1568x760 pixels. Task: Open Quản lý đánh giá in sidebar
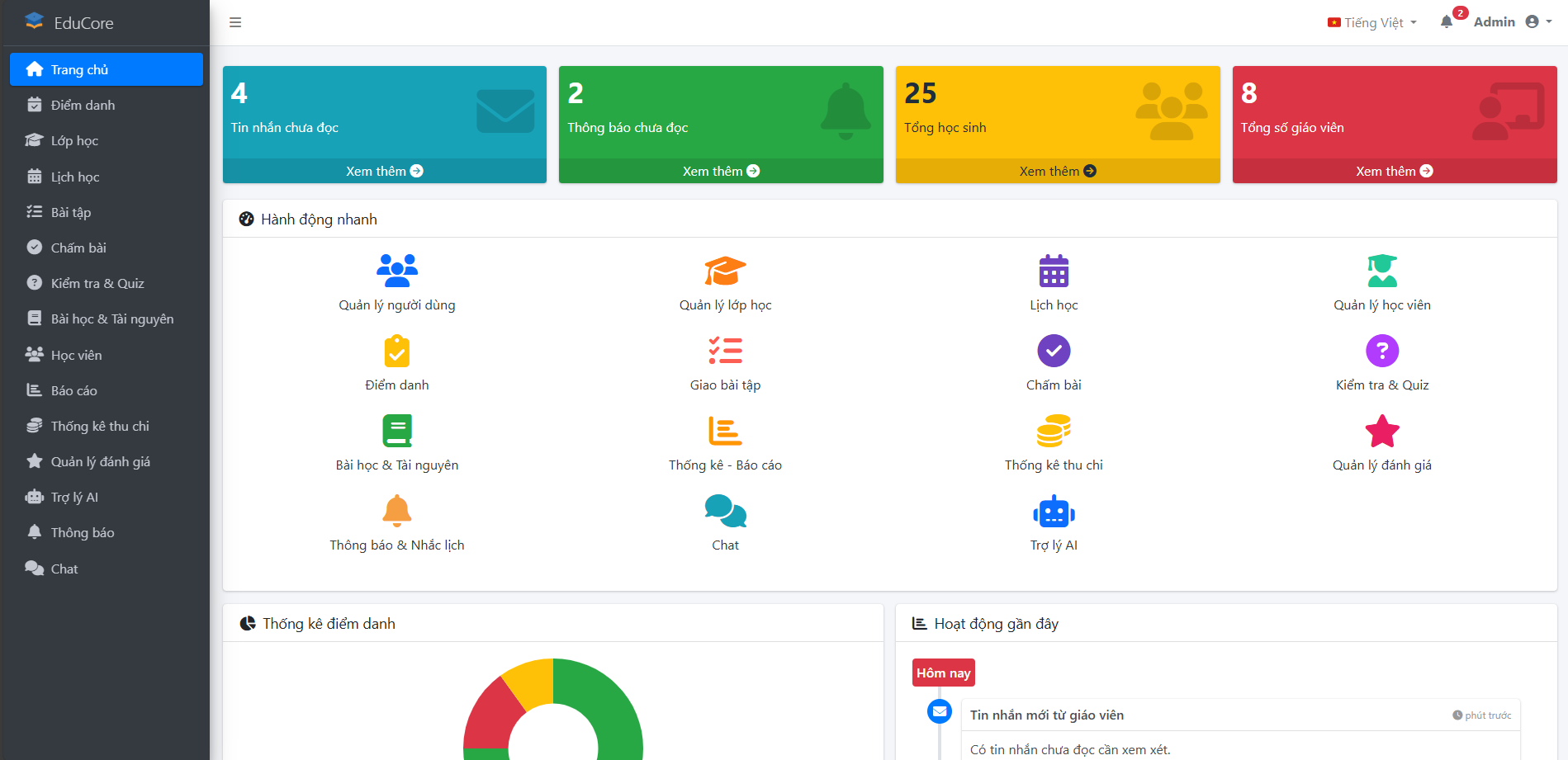coord(107,461)
